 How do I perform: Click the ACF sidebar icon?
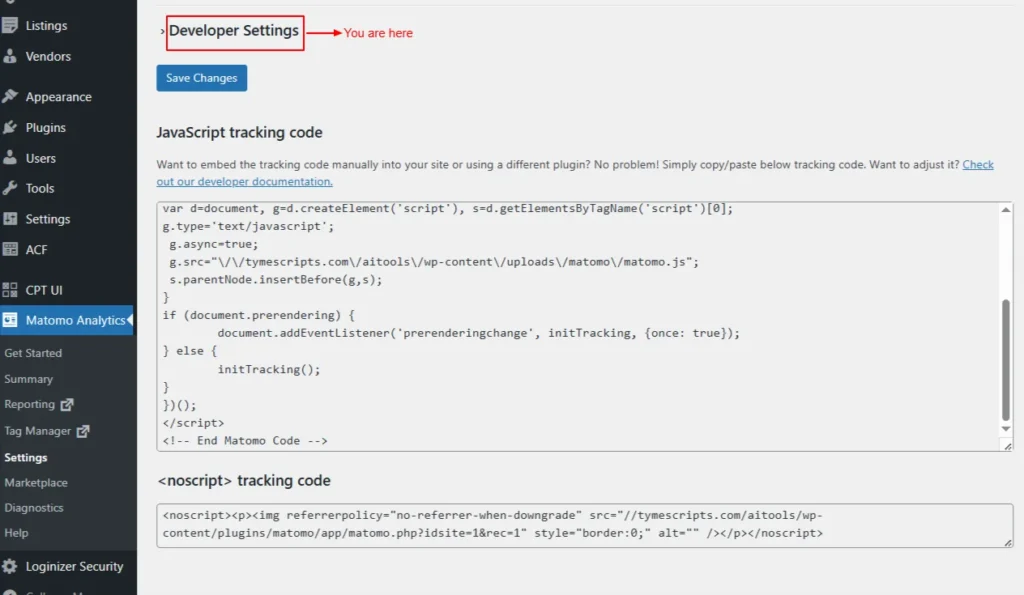(x=10, y=249)
